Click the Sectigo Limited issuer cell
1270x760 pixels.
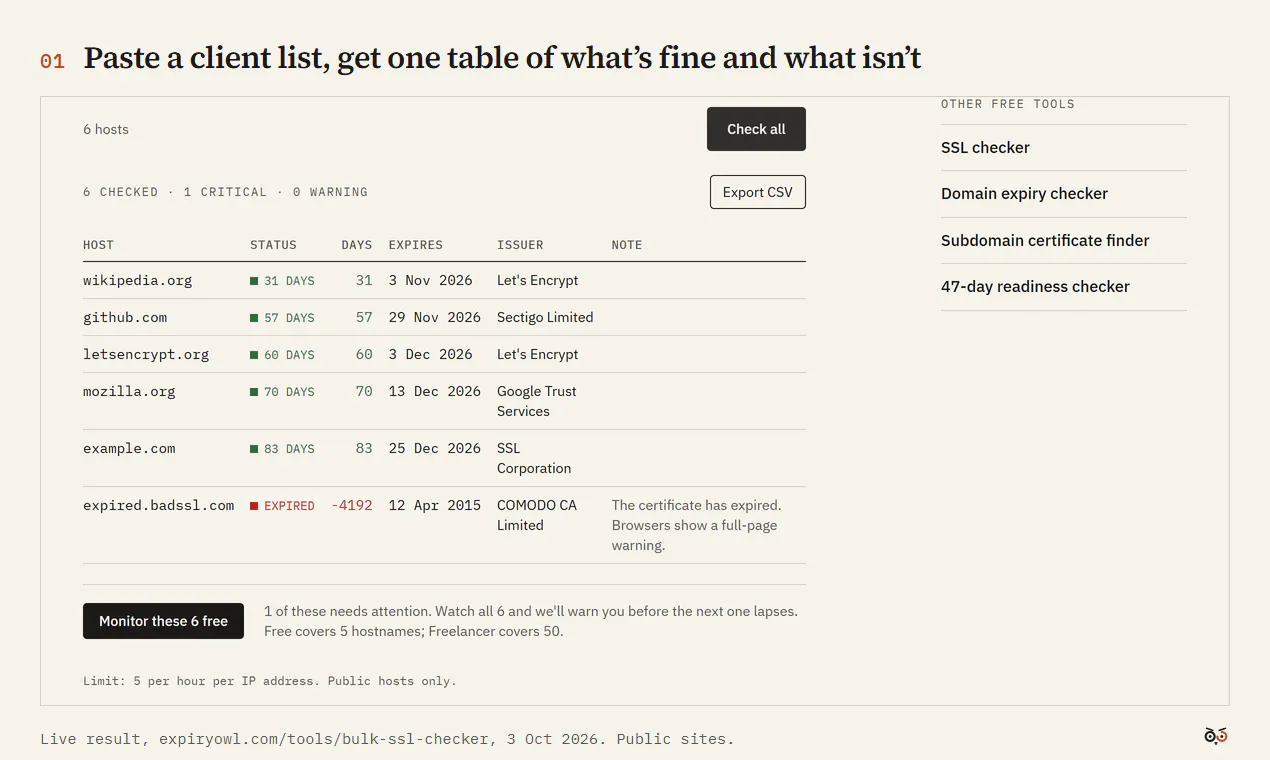coord(545,317)
